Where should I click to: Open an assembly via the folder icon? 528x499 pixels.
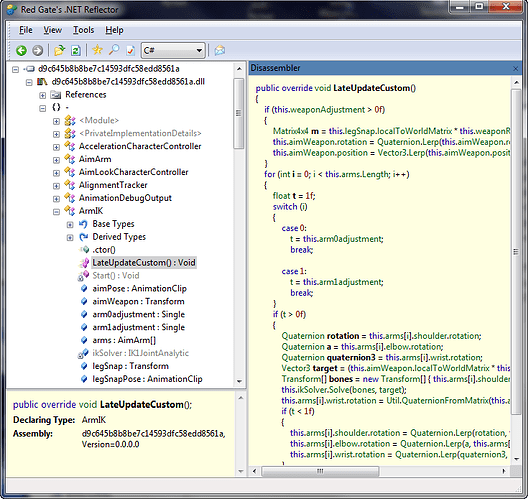[59, 51]
